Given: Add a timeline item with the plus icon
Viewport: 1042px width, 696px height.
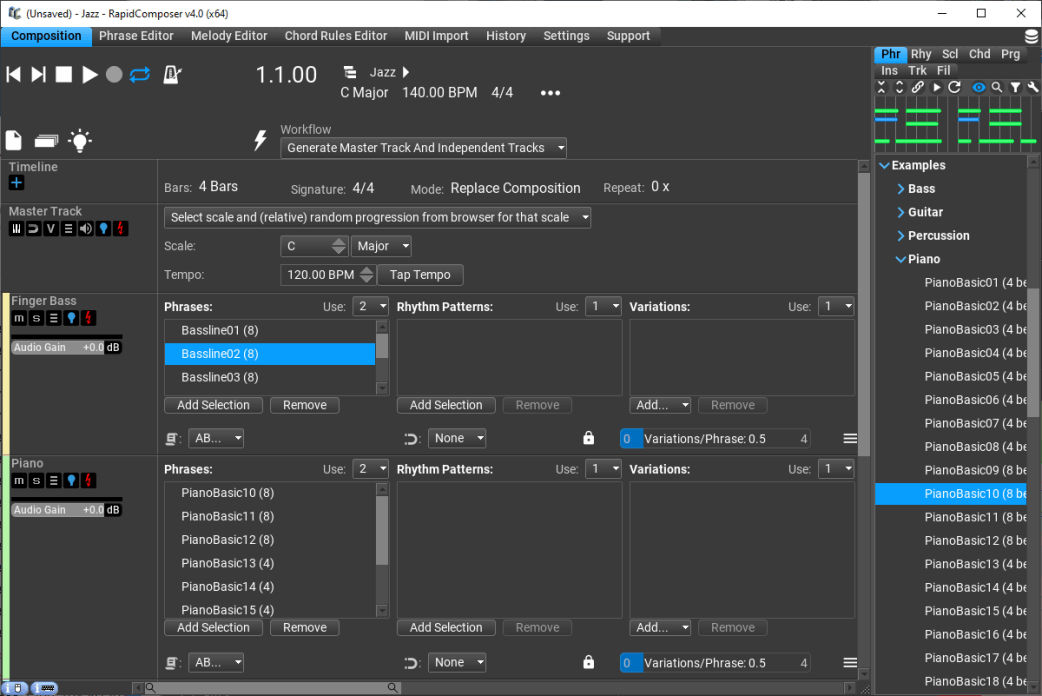Looking at the screenshot, I should pyautogui.click(x=17, y=183).
